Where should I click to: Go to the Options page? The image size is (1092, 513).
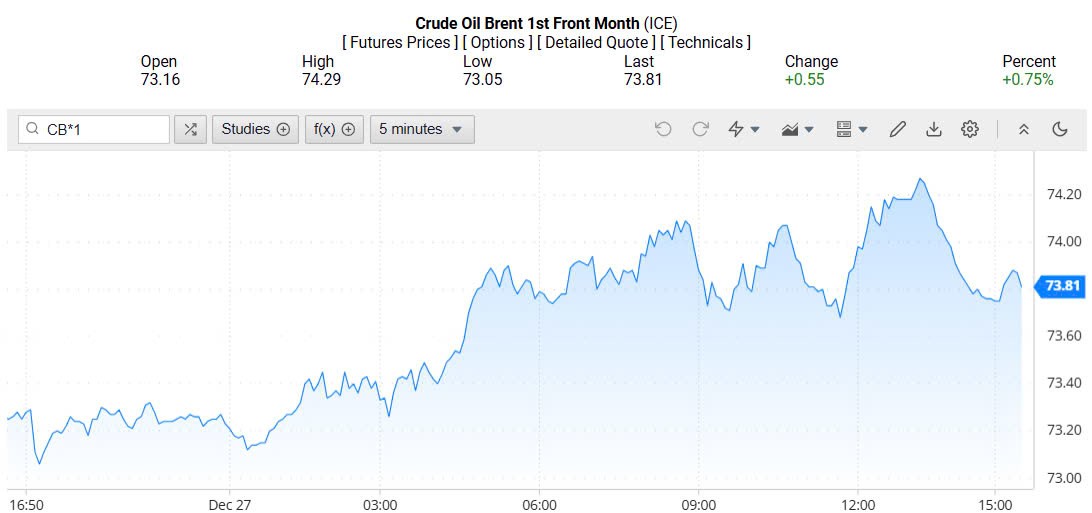point(498,43)
